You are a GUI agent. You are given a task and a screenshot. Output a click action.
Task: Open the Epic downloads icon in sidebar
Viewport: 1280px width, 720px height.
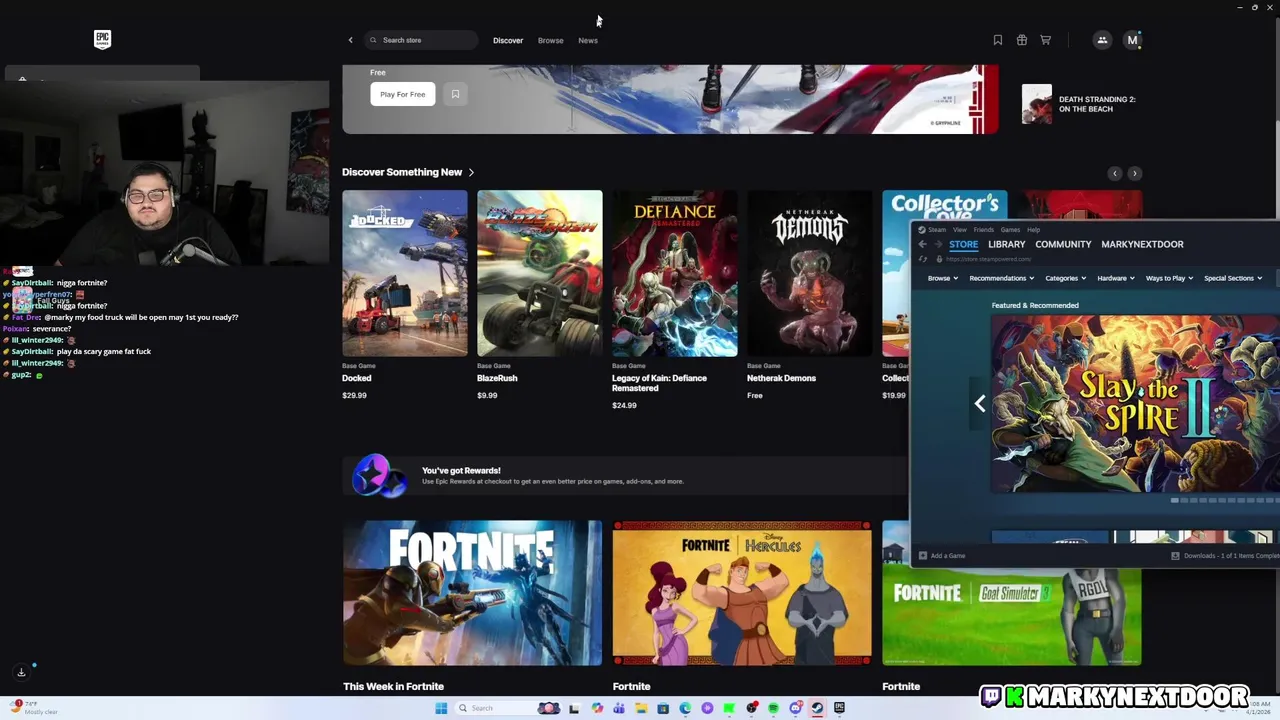(x=21, y=672)
